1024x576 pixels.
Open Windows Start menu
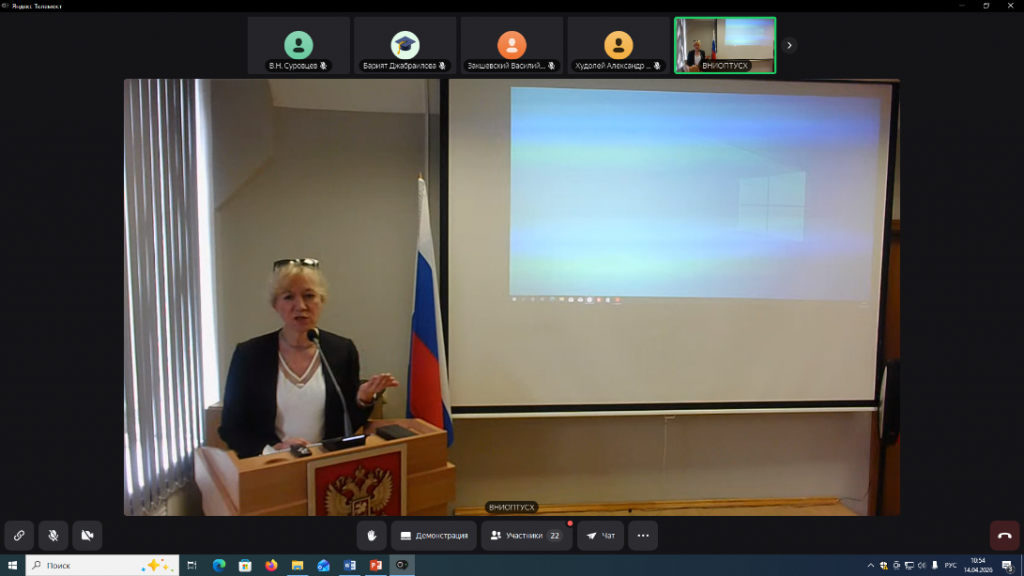(x=12, y=565)
